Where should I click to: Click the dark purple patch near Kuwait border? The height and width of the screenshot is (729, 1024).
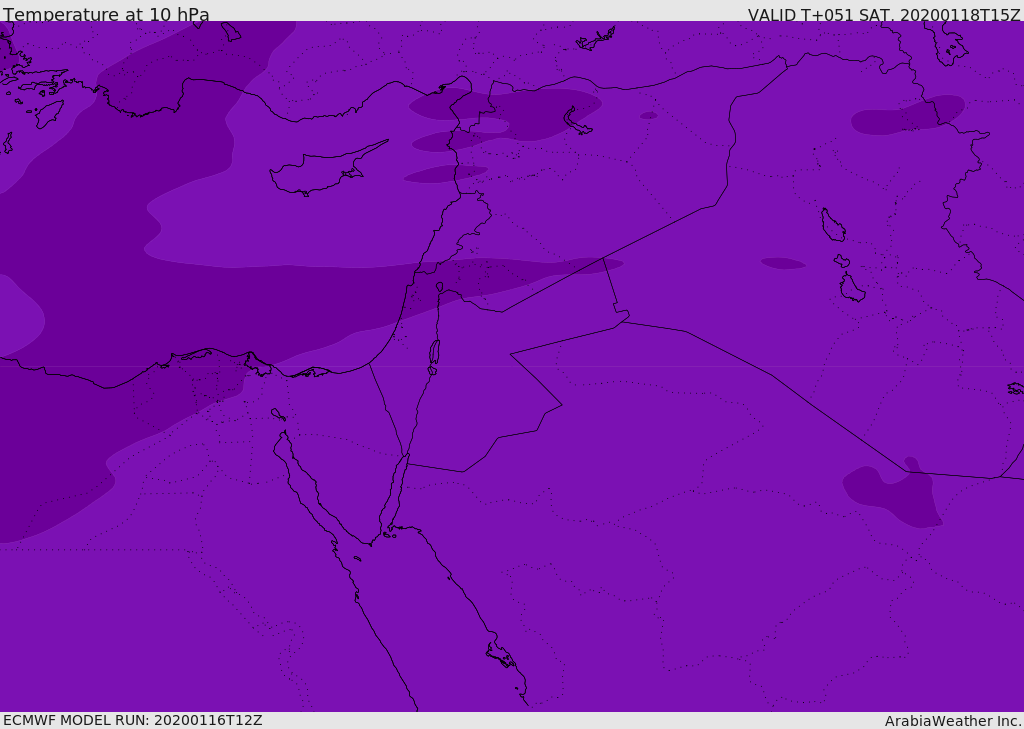pos(893,495)
